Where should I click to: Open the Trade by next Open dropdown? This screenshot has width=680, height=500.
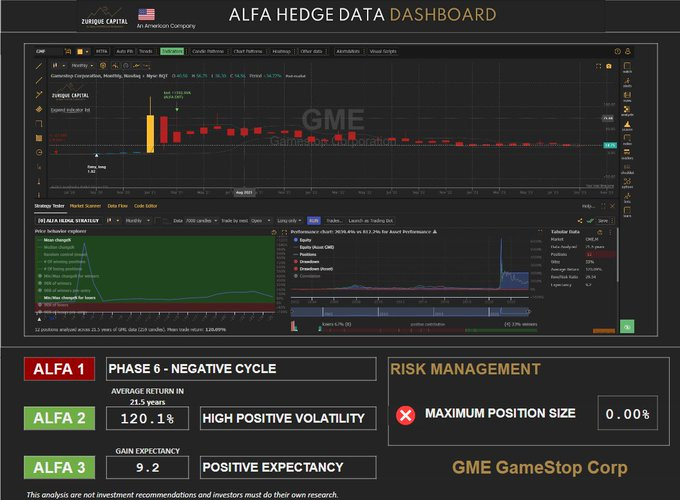coord(260,221)
